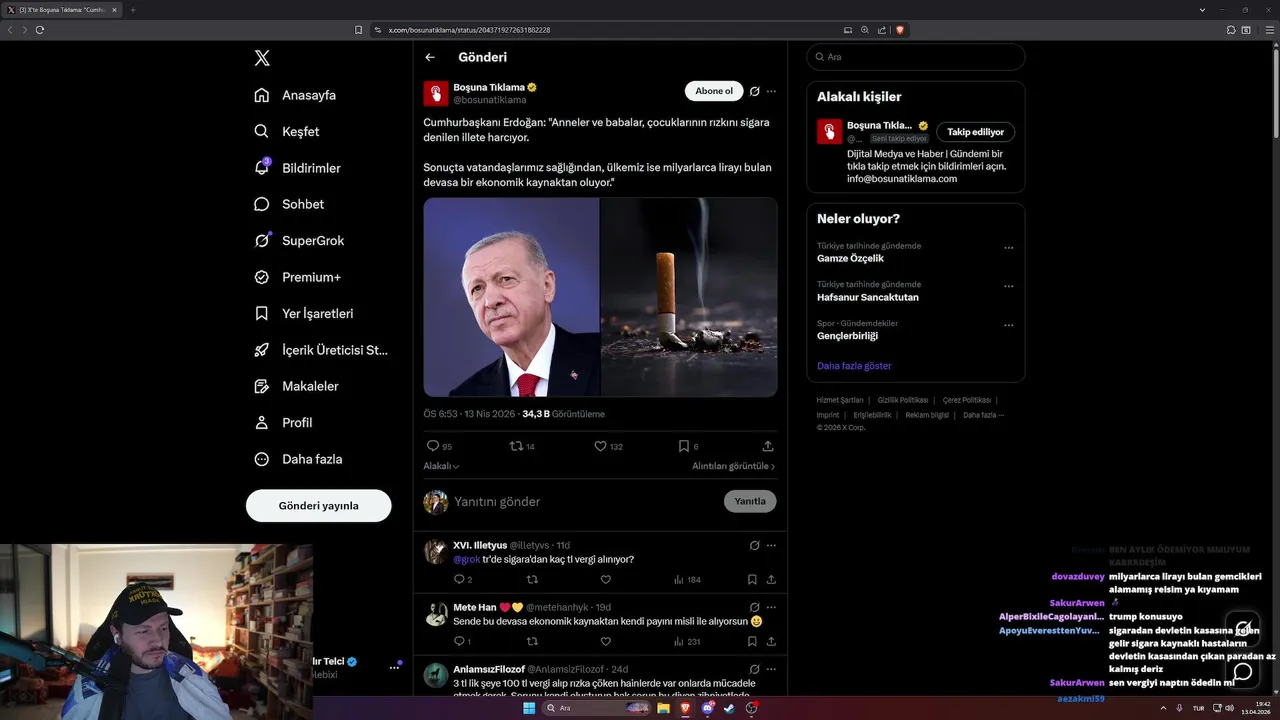Open the Erdoğan and cigarette post image

pos(600,297)
